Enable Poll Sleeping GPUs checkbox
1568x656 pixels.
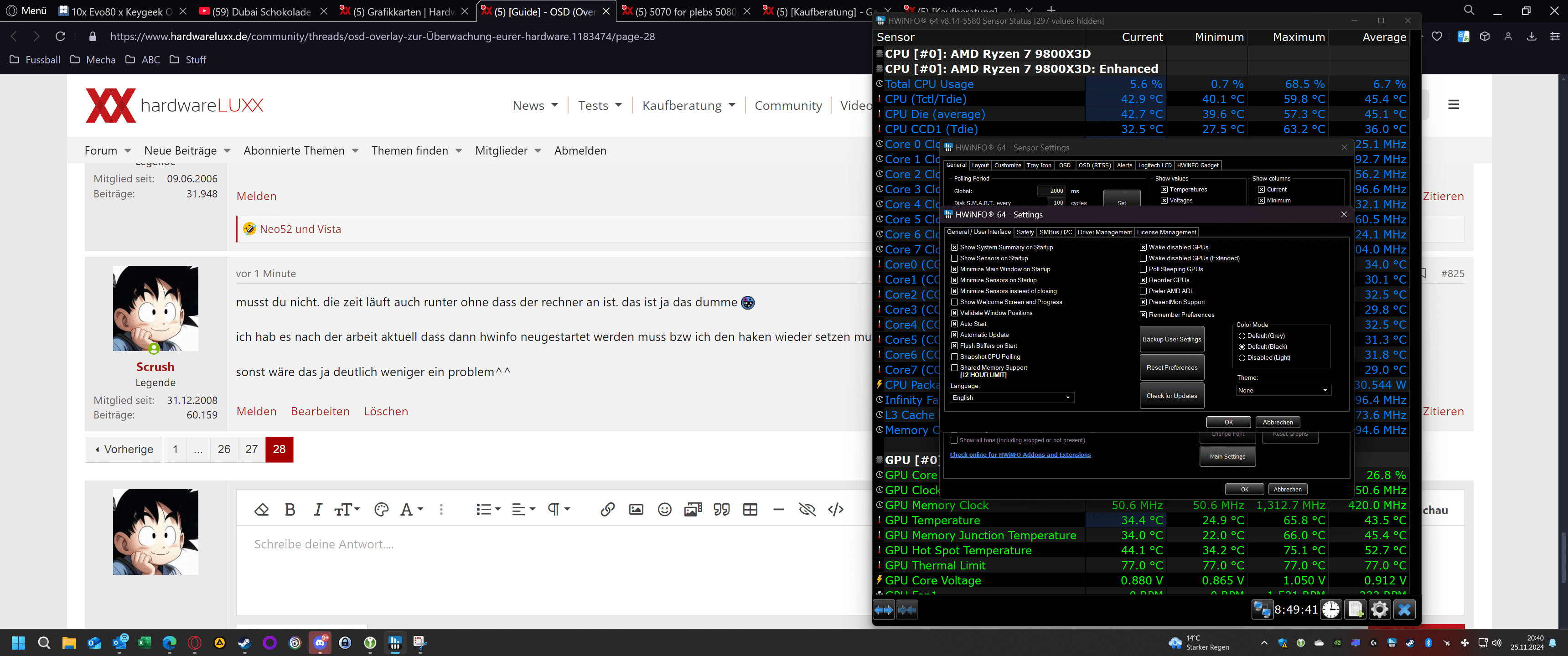(x=1143, y=269)
